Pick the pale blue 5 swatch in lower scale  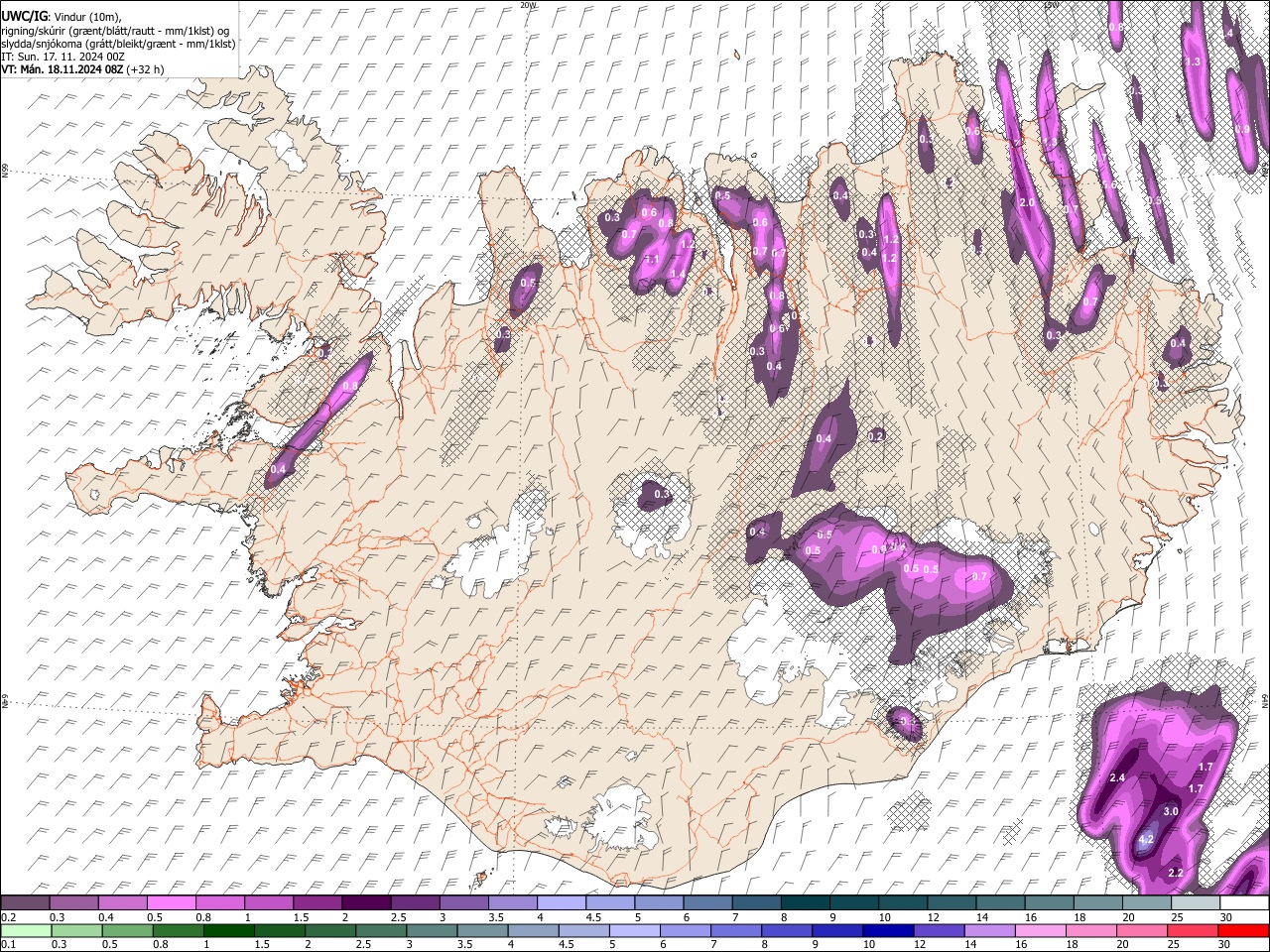click(x=634, y=930)
